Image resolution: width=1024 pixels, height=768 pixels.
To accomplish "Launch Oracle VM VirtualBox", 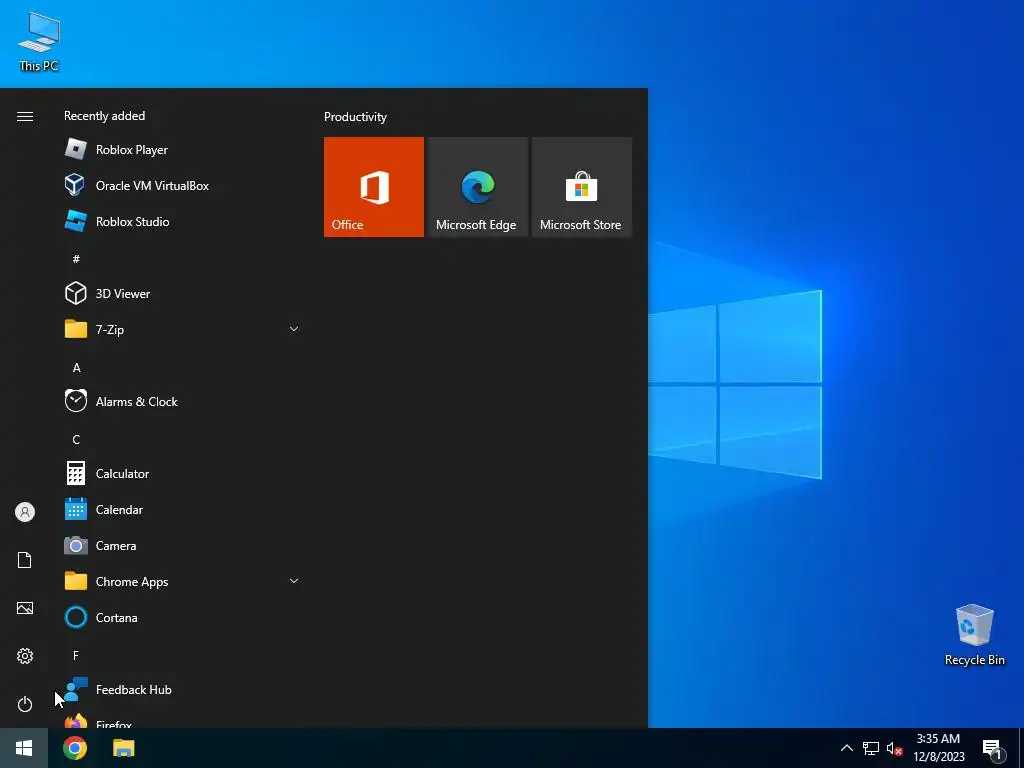I will coord(182,185).
